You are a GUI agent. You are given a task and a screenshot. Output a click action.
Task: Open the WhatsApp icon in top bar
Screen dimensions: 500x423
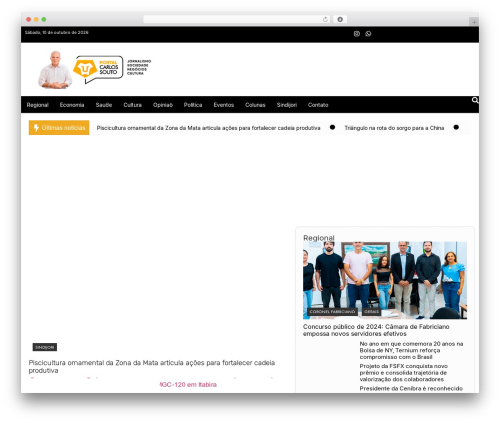[x=368, y=34]
